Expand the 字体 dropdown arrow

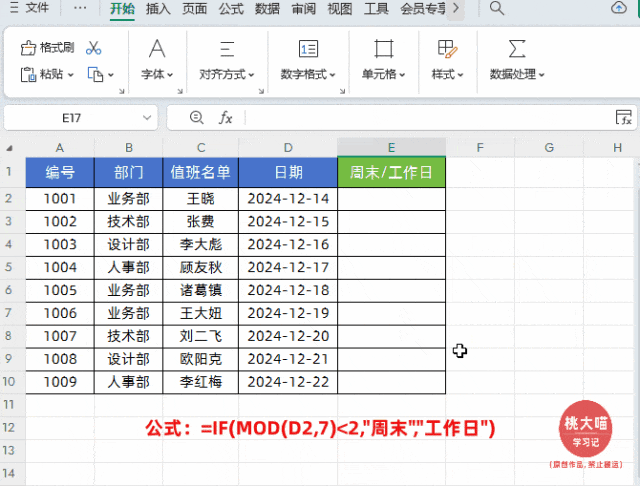point(170,75)
